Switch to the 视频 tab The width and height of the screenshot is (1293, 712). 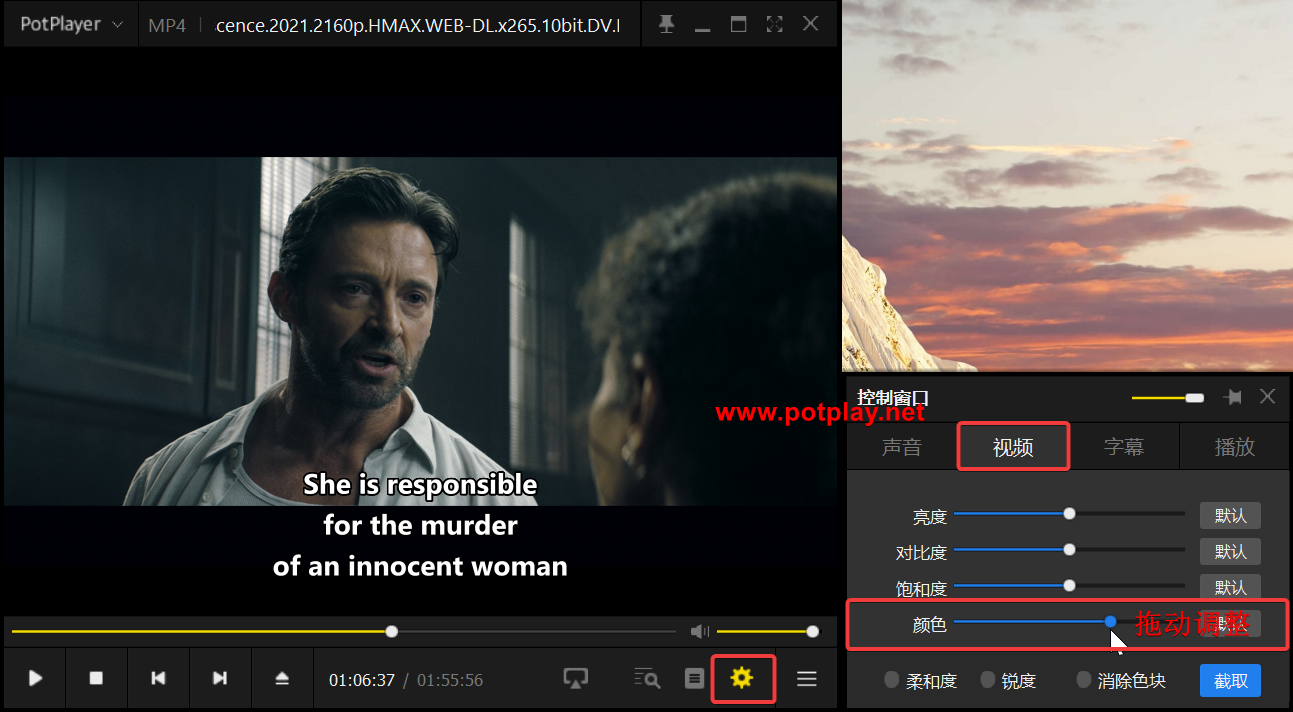click(1013, 447)
